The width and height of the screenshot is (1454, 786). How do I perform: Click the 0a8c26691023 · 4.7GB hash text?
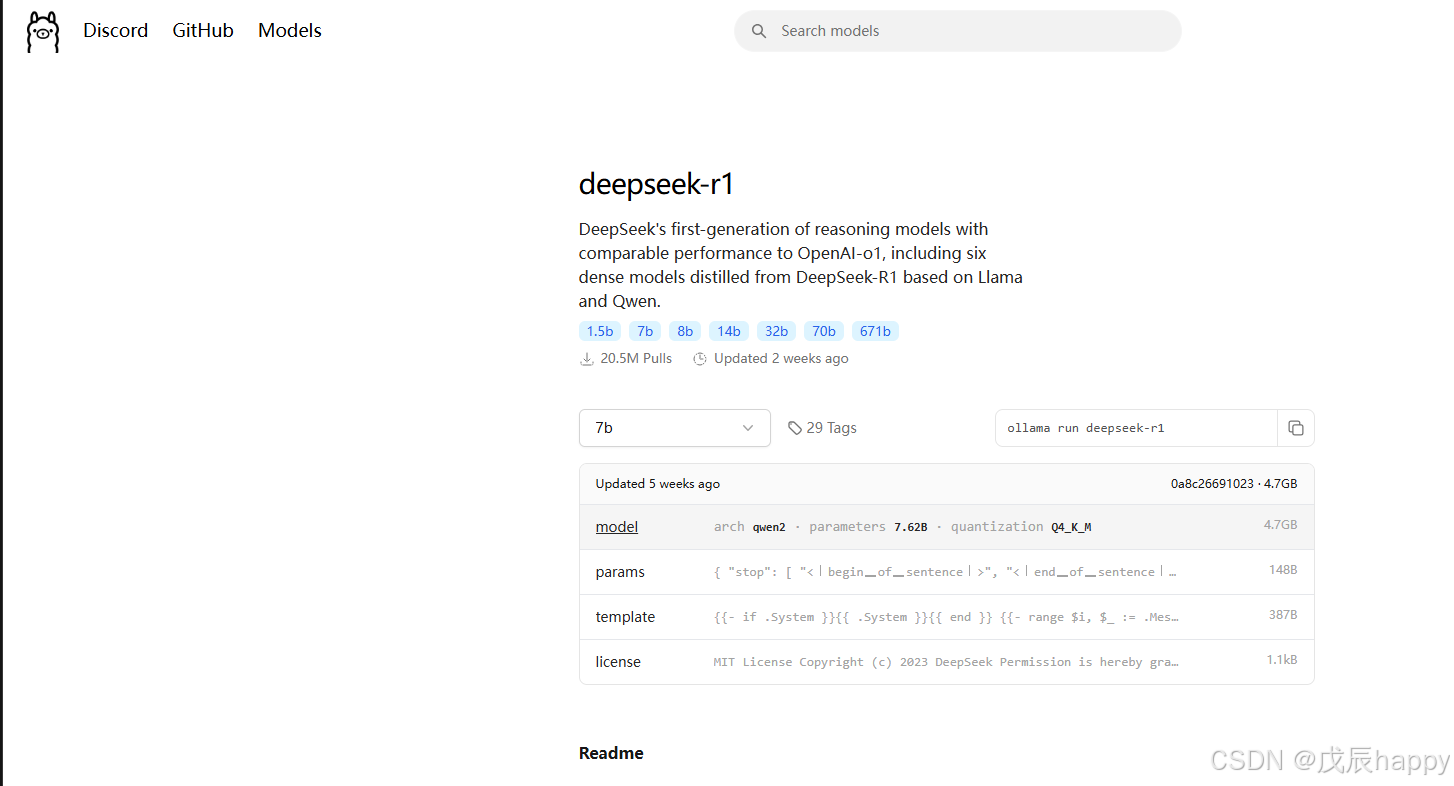pyautogui.click(x=1234, y=484)
